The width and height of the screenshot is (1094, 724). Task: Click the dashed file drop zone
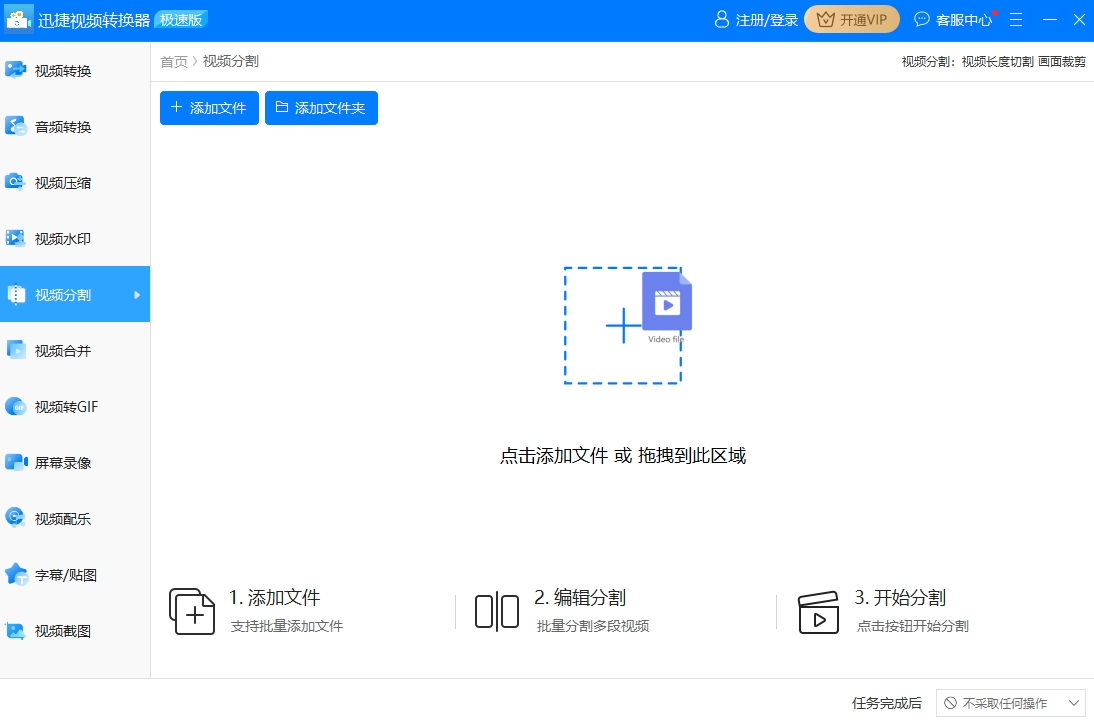623,324
